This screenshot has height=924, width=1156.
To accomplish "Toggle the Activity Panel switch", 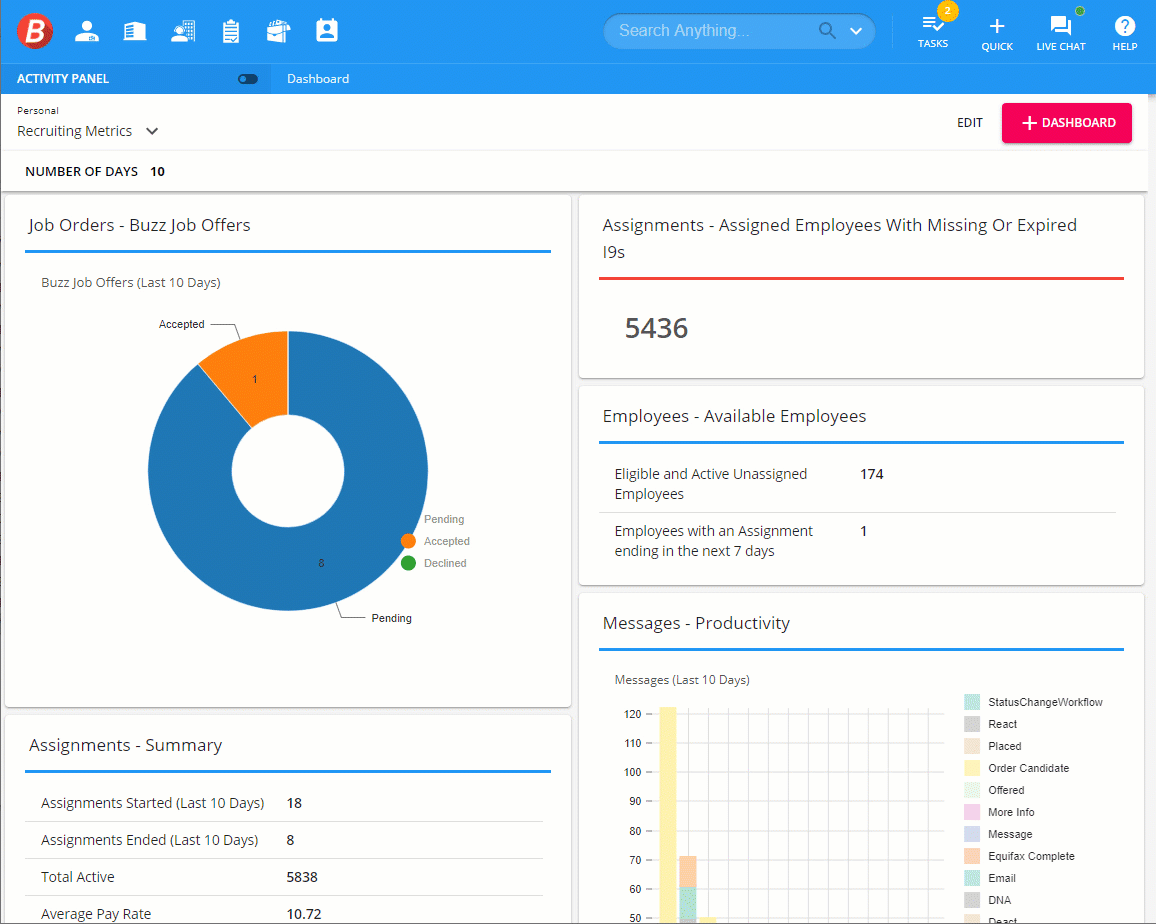I will tap(247, 79).
